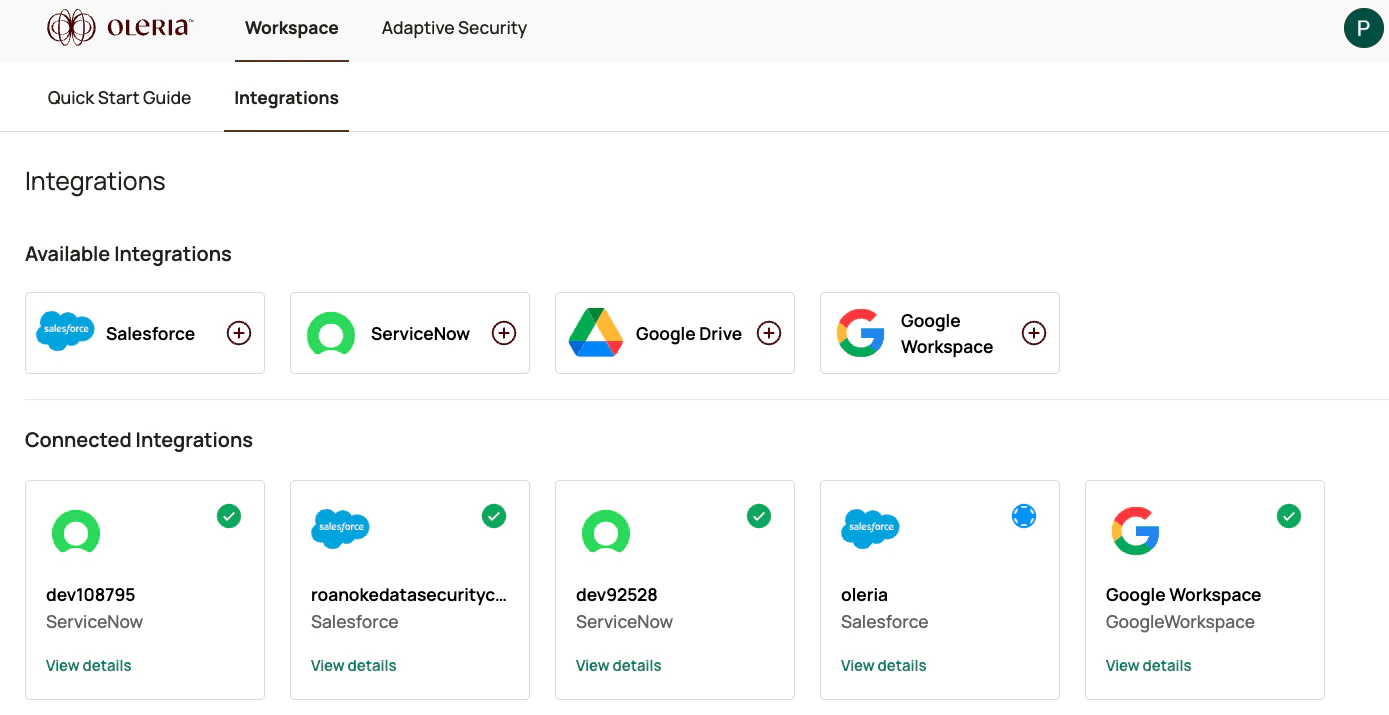This screenshot has height=715, width=1389.
Task: View details for dev108795
Action: click(x=89, y=666)
